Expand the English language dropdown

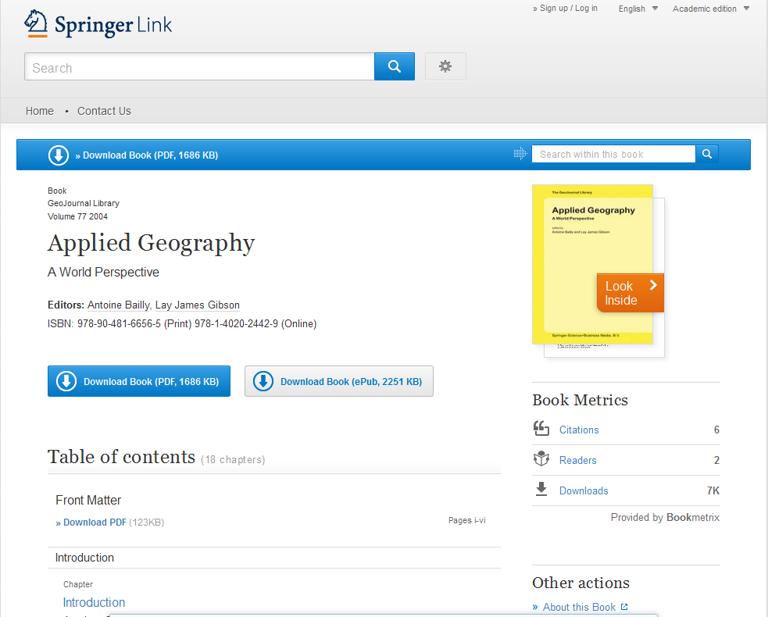tap(638, 9)
